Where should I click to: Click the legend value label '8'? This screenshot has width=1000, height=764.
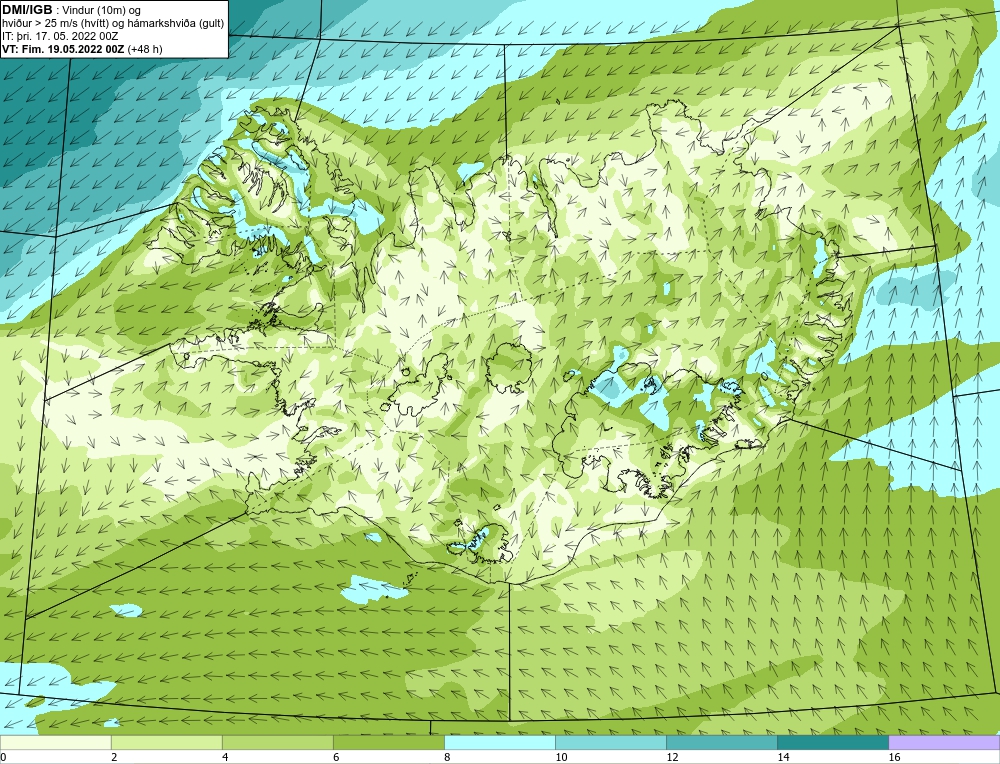tap(447, 757)
